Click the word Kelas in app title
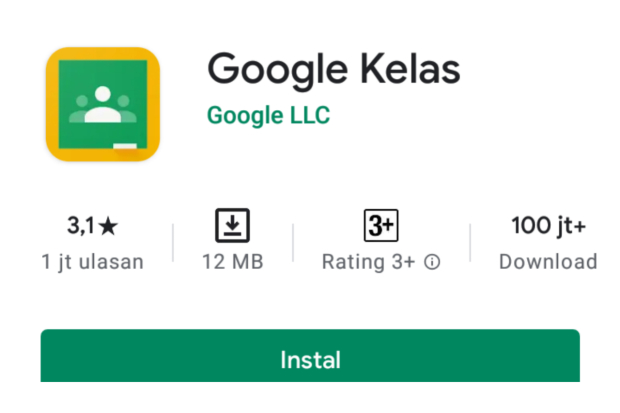Image resolution: width=620 pixels, height=413 pixels. pos(410,68)
